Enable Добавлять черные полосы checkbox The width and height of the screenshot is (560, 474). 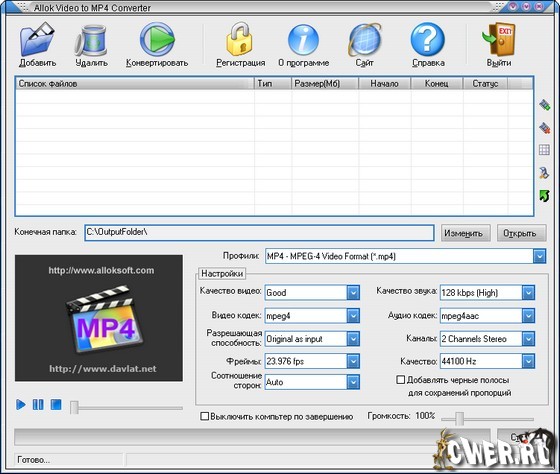click(401, 380)
